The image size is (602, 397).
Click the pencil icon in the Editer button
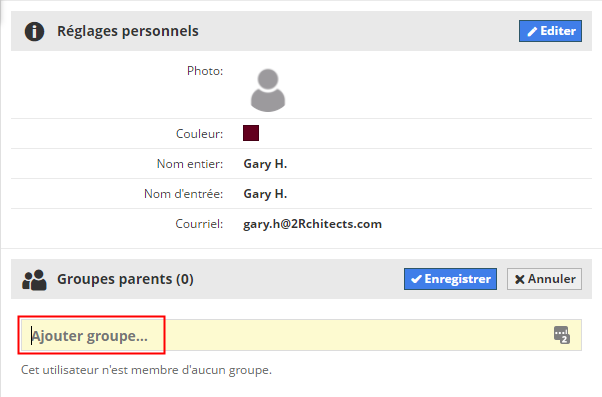coord(532,31)
